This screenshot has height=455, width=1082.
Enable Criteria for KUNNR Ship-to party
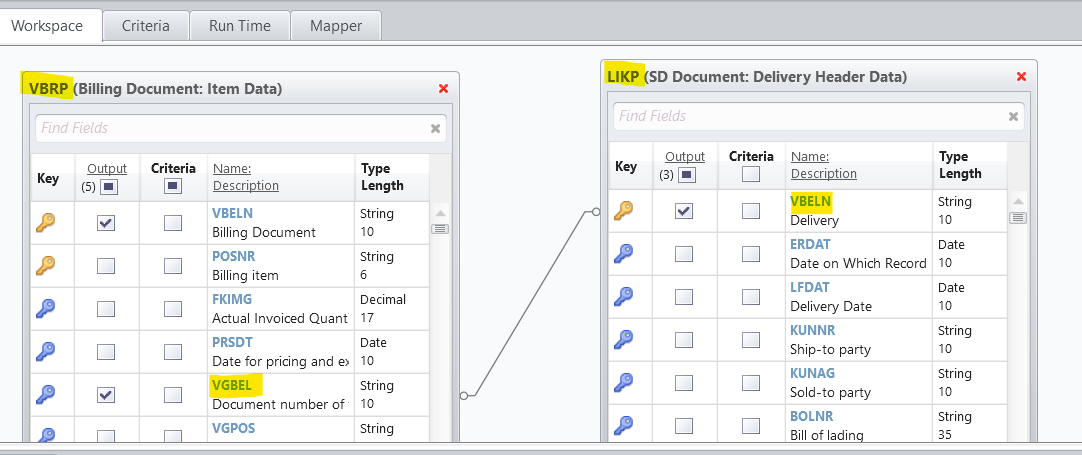[751, 340]
